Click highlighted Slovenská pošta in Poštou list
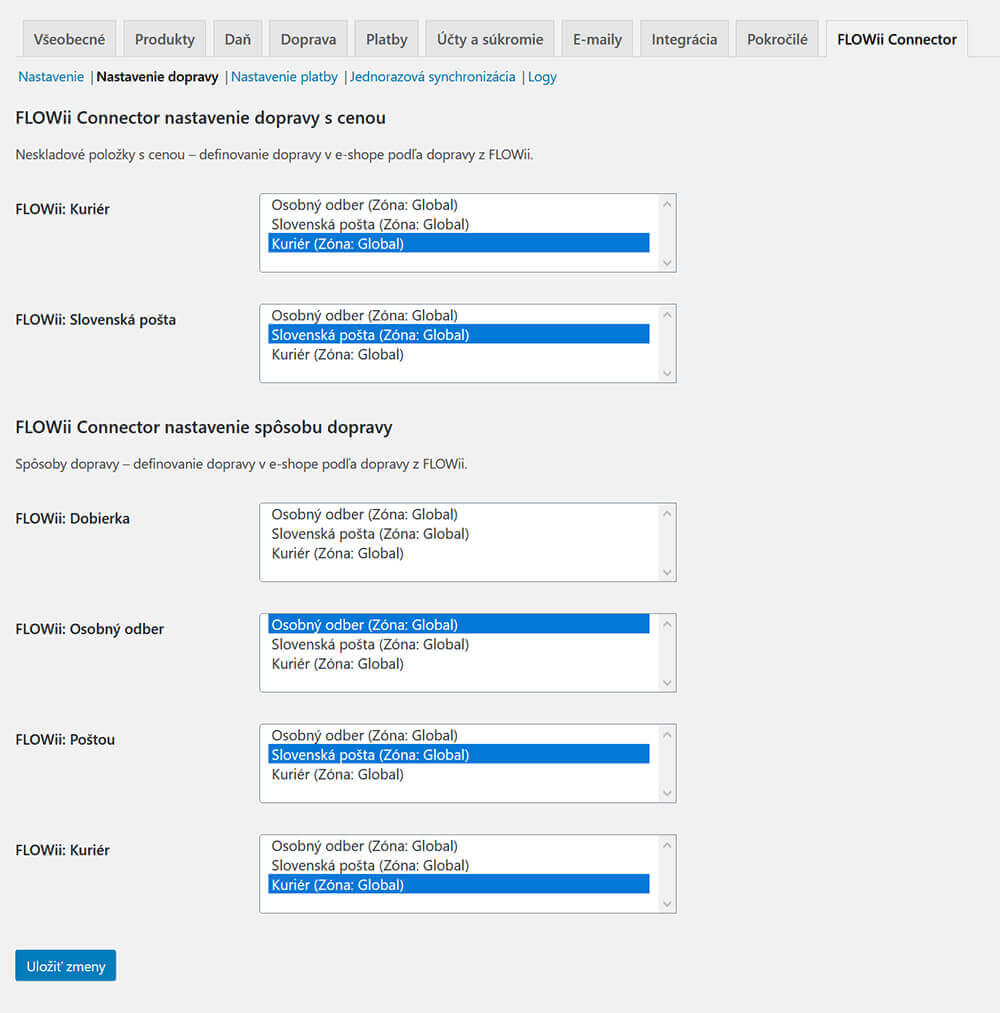The height and width of the screenshot is (1013, 1000). [459, 754]
